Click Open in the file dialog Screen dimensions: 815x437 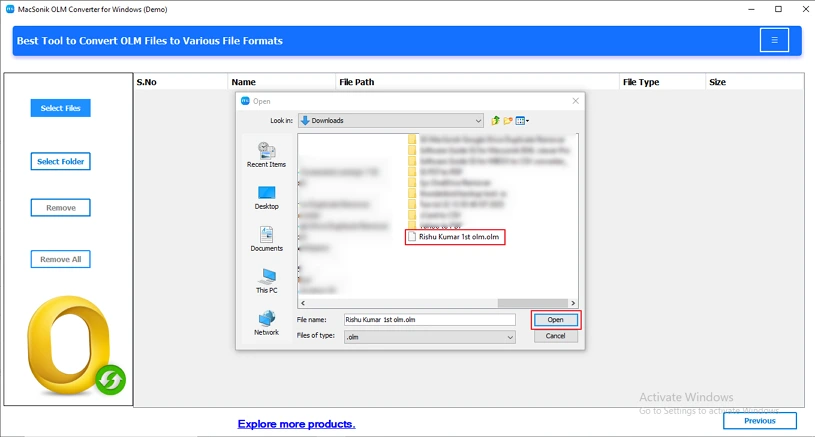coord(555,320)
